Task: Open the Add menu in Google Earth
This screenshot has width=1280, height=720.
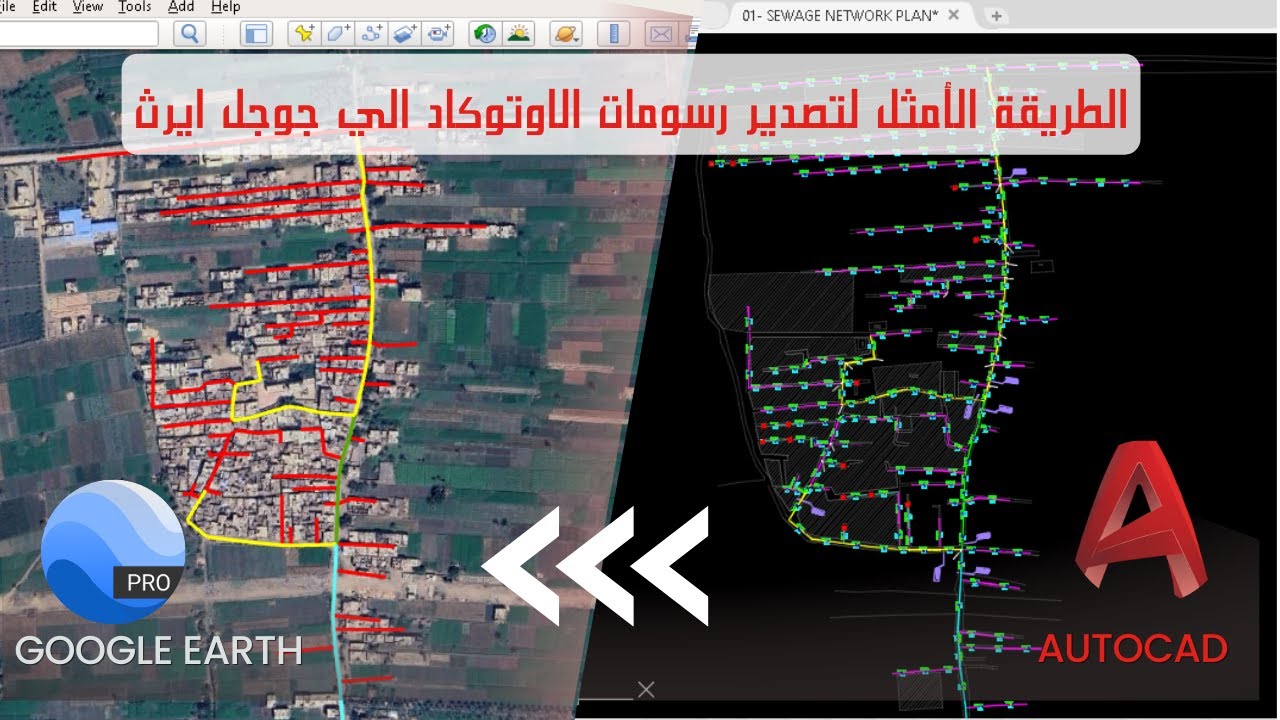Action: tap(181, 7)
